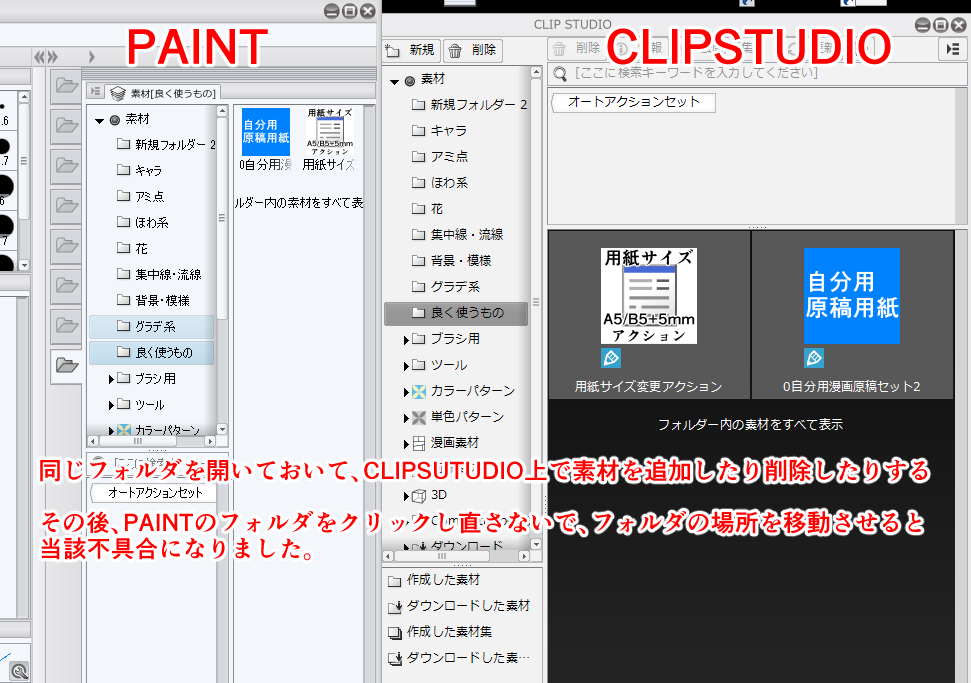
Task: Click the pencil edit icon under 用紙サイズ変更アクション
Action: coord(611,357)
